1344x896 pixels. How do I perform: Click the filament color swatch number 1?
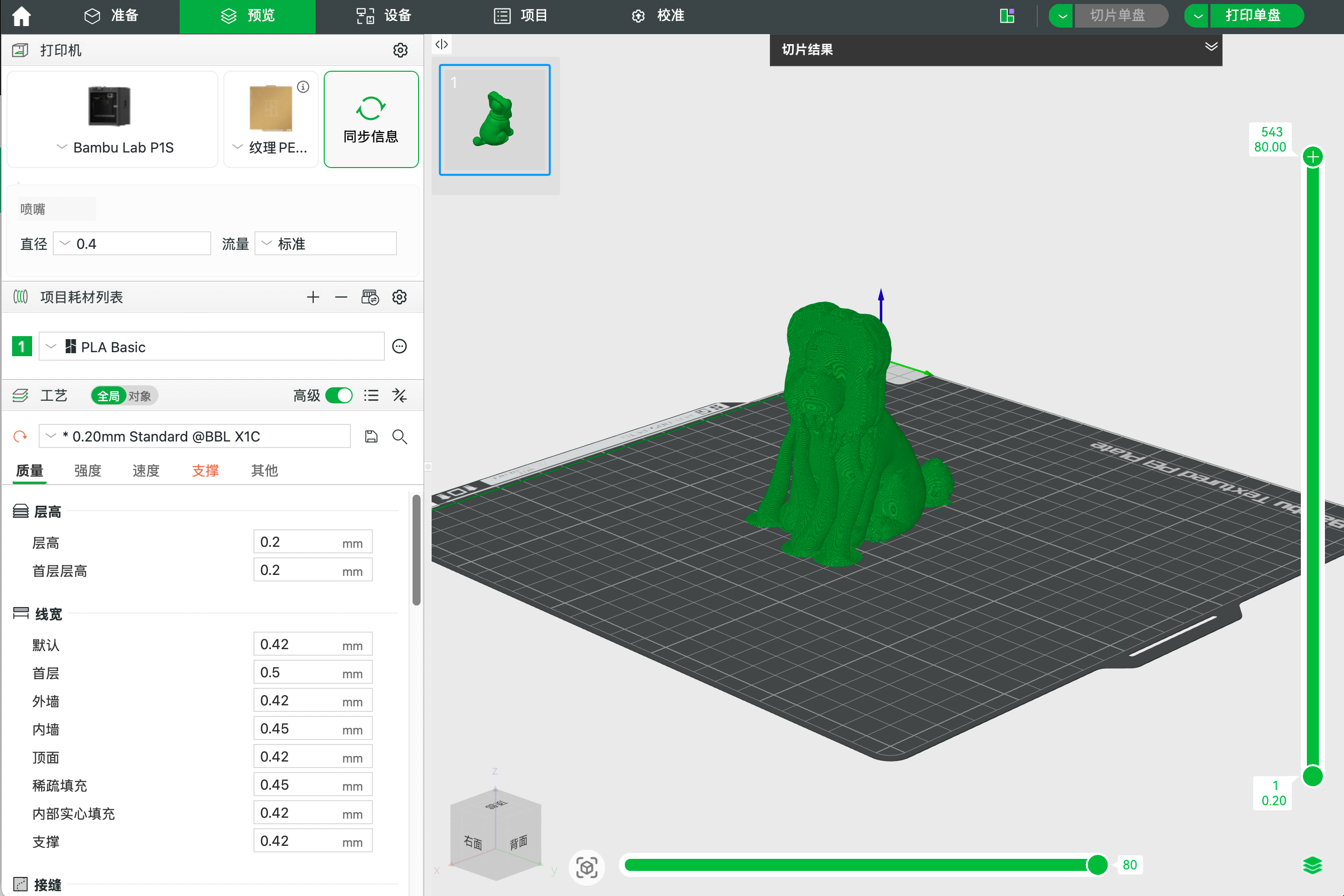[22, 346]
